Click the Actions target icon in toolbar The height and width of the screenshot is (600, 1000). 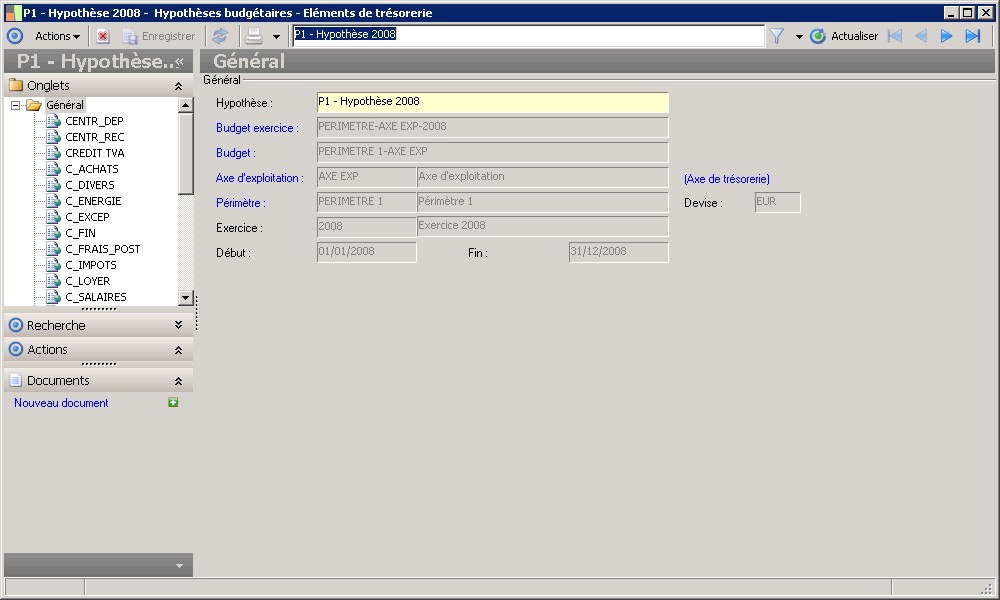click(15, 36)
